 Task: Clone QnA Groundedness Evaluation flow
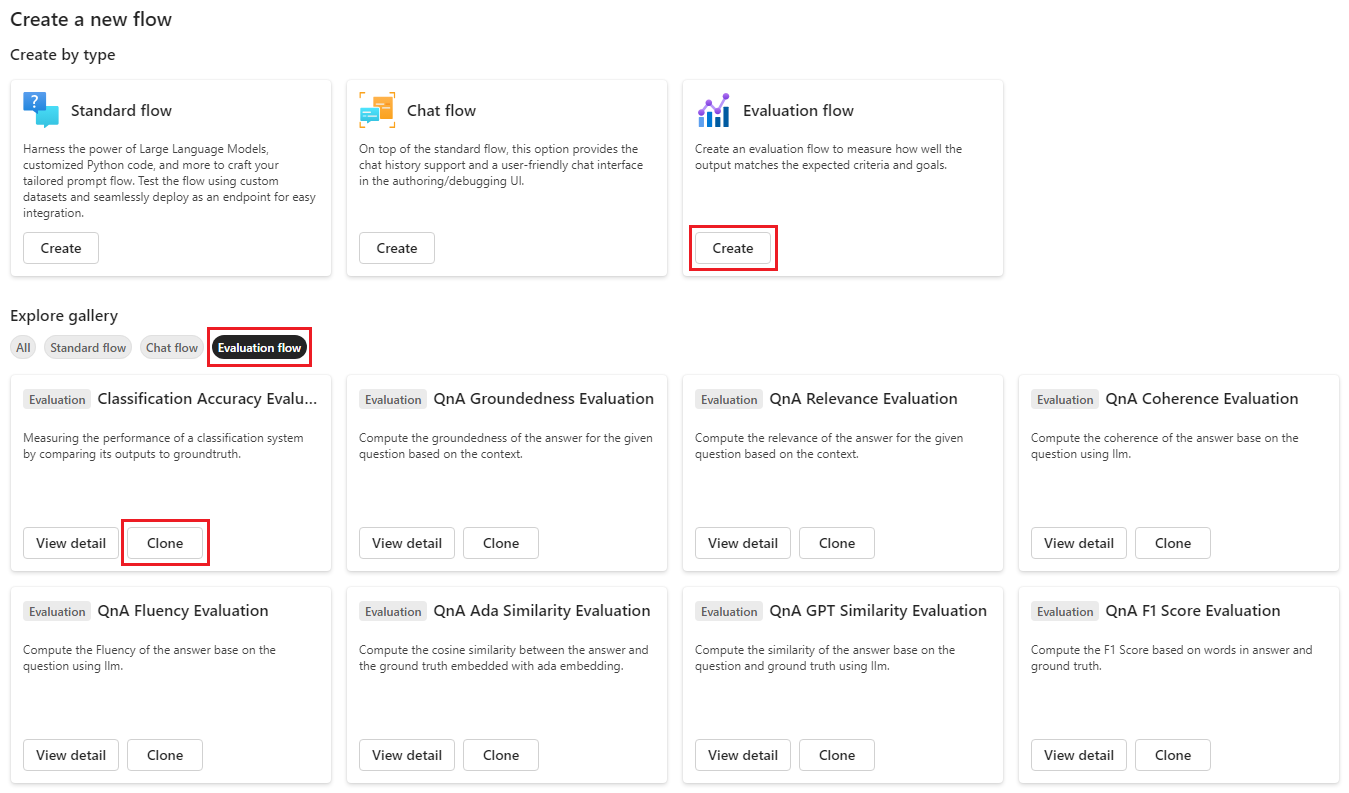pyautogui.click(x=501, y=543)
